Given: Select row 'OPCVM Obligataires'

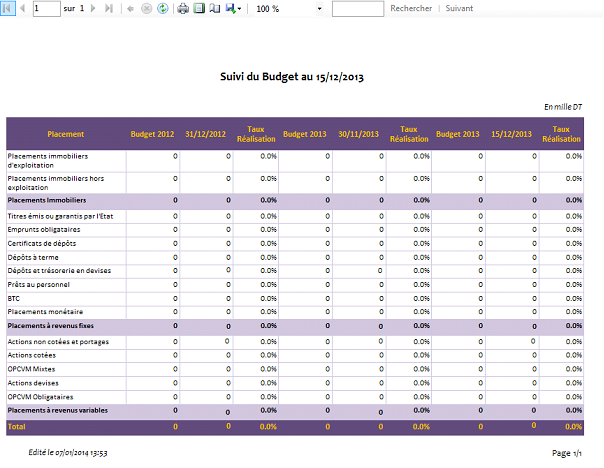Looking at the screenshot, I should pyautogui.click(x=295, y=397).
